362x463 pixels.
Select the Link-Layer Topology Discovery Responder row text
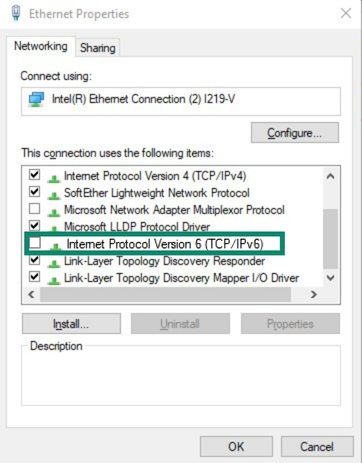164,261
